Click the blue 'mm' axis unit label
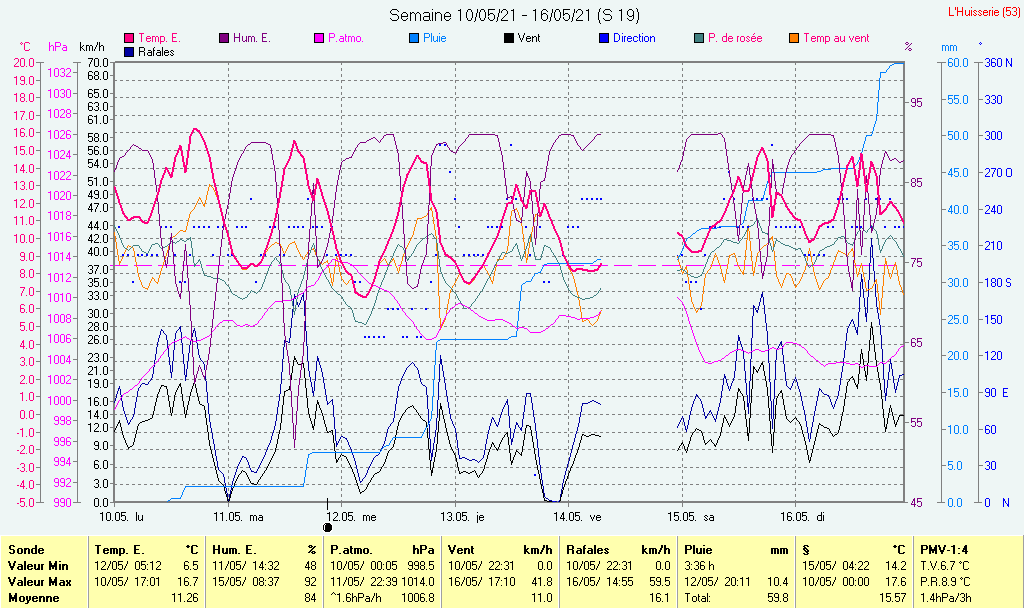The image size is (1024, 608). pyautogui.click(x=950, y=47)
